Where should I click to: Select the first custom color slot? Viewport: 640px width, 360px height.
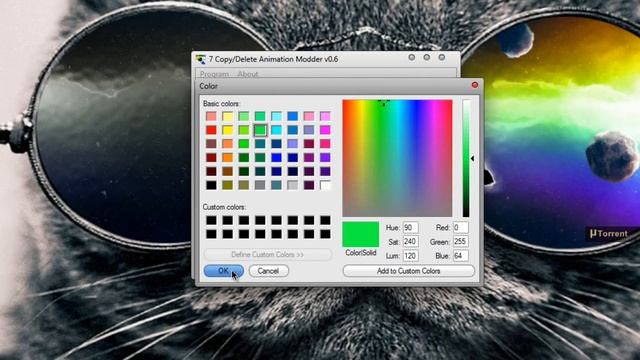pos(211,220)
